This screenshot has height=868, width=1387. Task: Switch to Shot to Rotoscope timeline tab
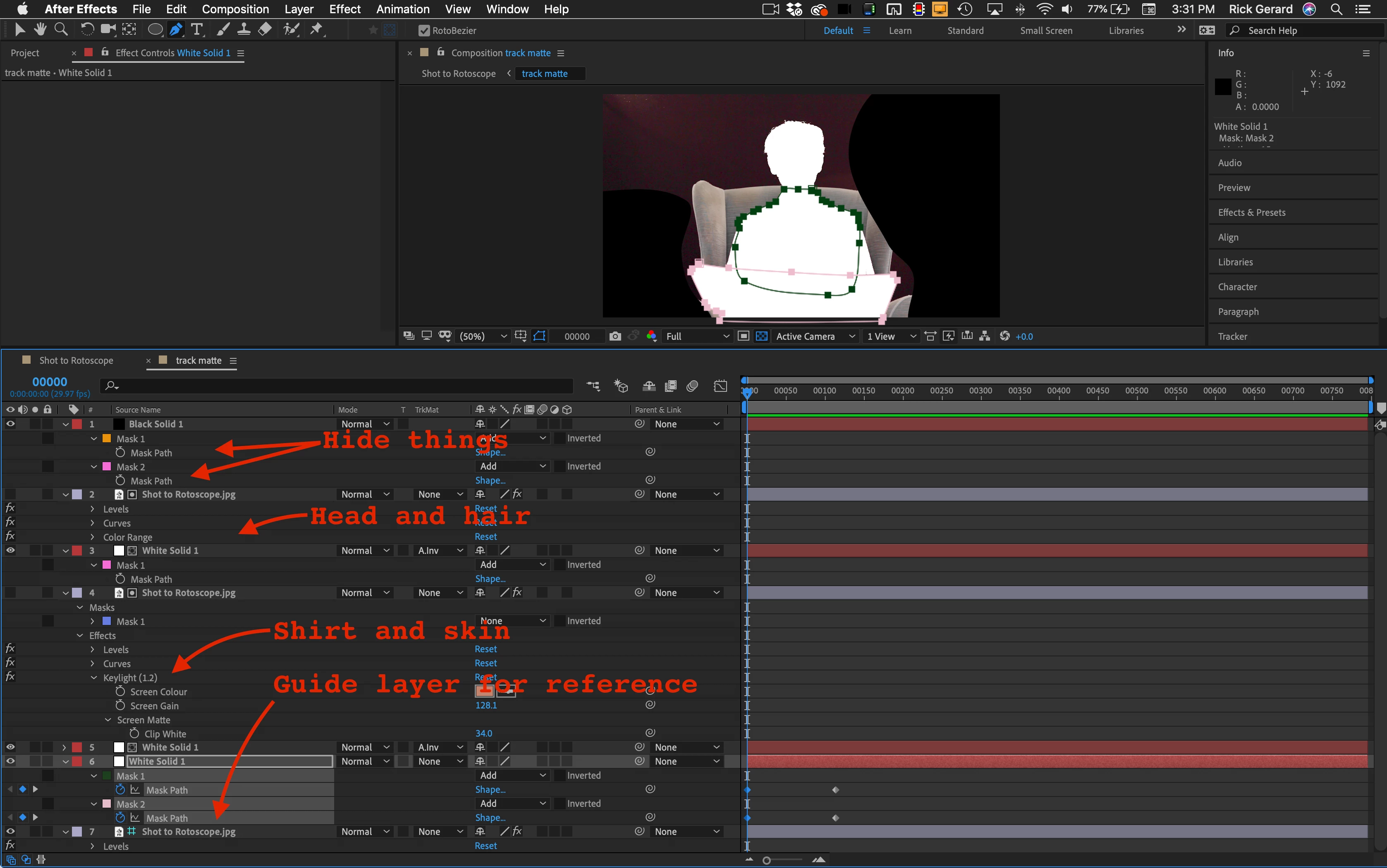(76, 360)
